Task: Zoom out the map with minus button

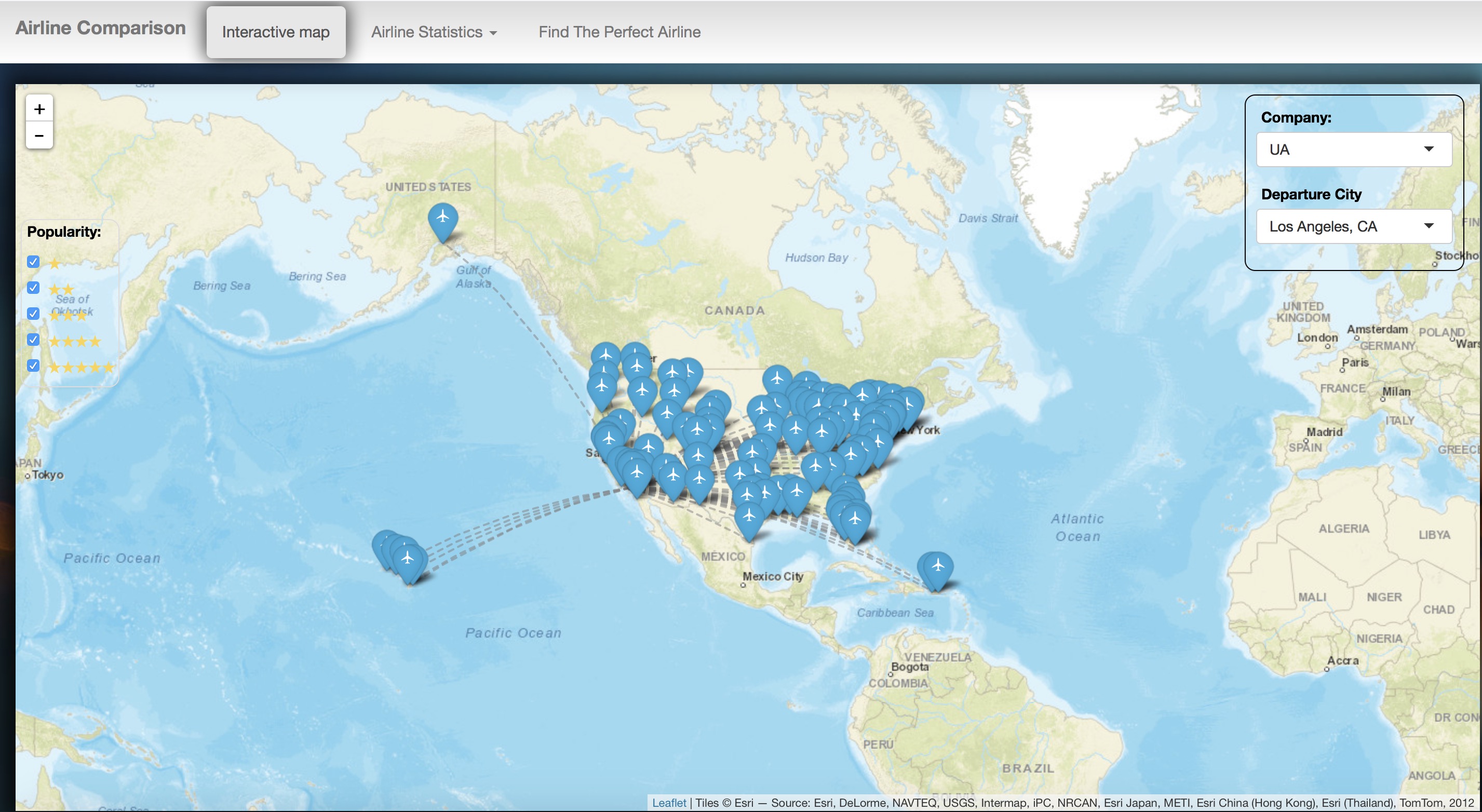Action: (39, 136)
